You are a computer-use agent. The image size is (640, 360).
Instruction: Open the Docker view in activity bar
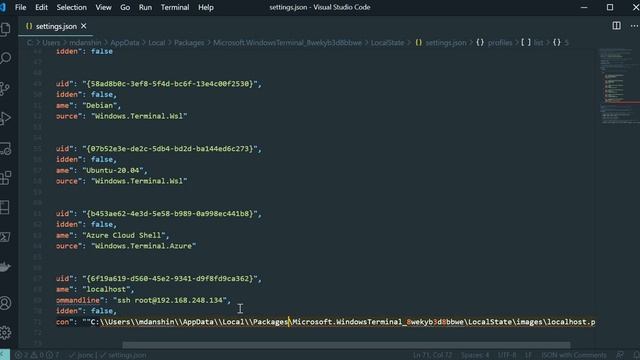[6, 267]
